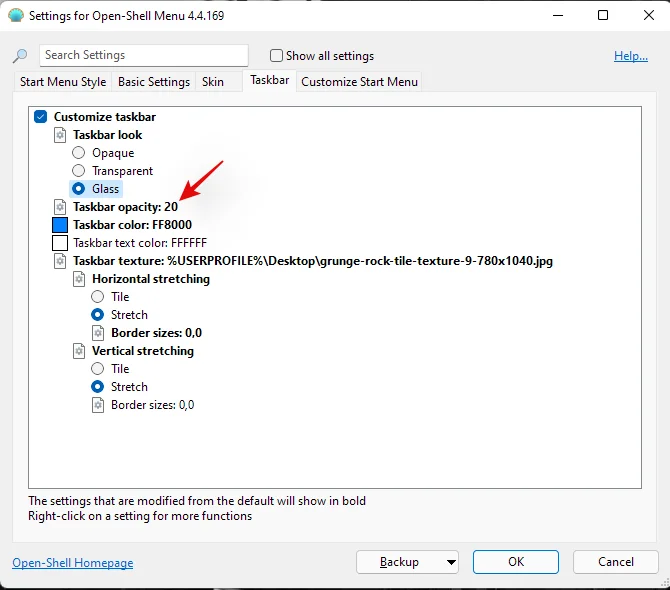The width and height of the screenshot is (670, 590).
Task: Click the icon beside bold Border sizes: 0,0
Action: [x=98, y=333]
